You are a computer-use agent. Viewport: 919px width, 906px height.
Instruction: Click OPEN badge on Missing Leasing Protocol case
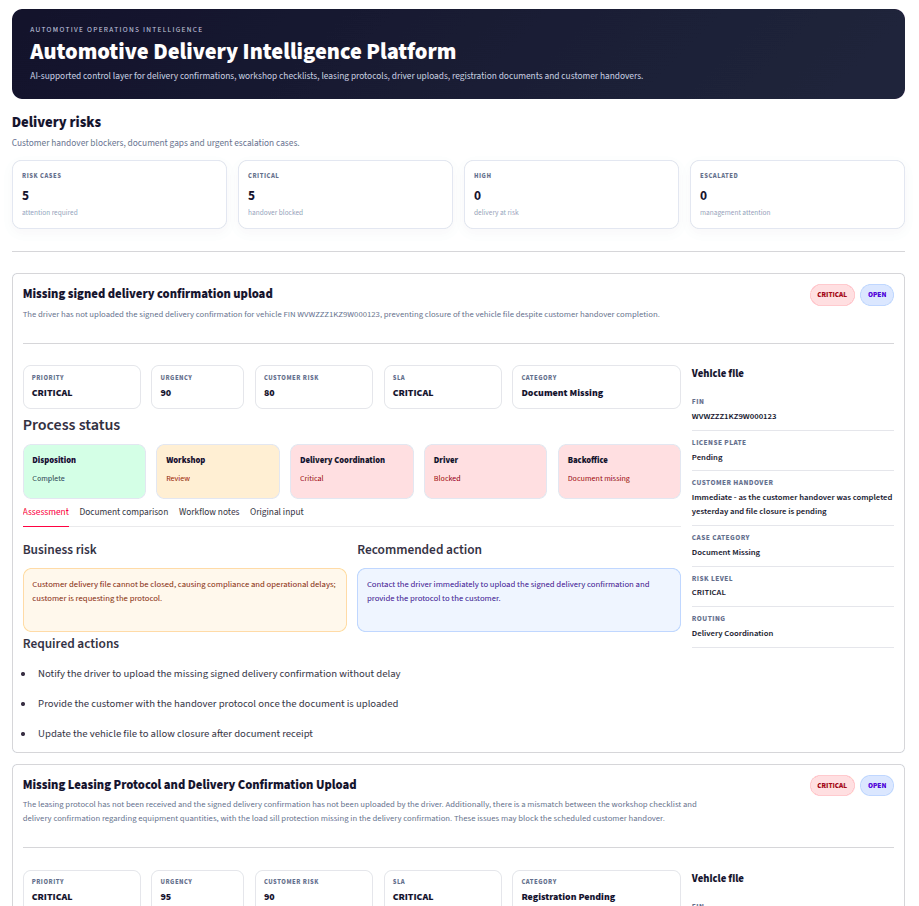(877, 785)
